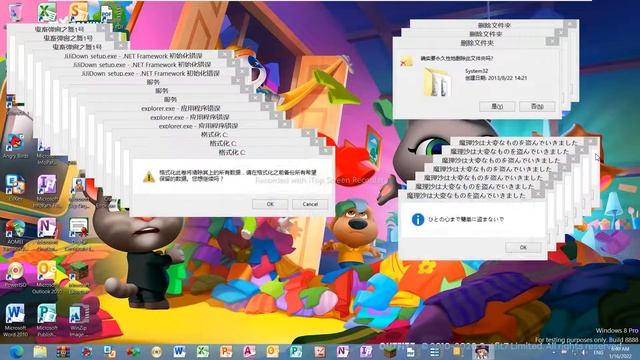Viewport: 640px width, 360px height.
Task: Select Microsoft Outlook 2010 desktop shortcut
Action: [x=47, y=278]
